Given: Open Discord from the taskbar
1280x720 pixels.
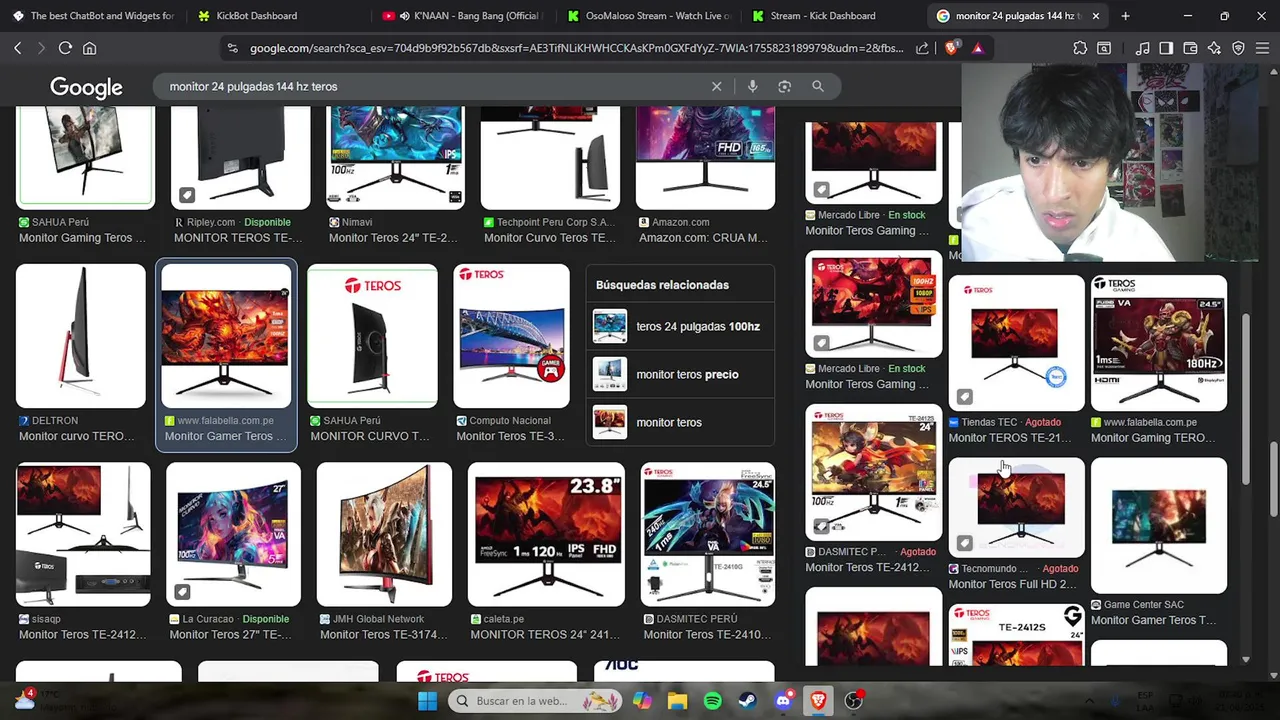Looking at the screenshot, I should pos(783,701).
